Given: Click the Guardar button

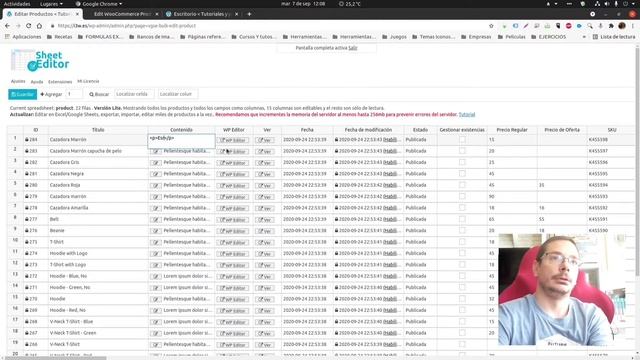Looking at the screenshot, I should [22, 94].
